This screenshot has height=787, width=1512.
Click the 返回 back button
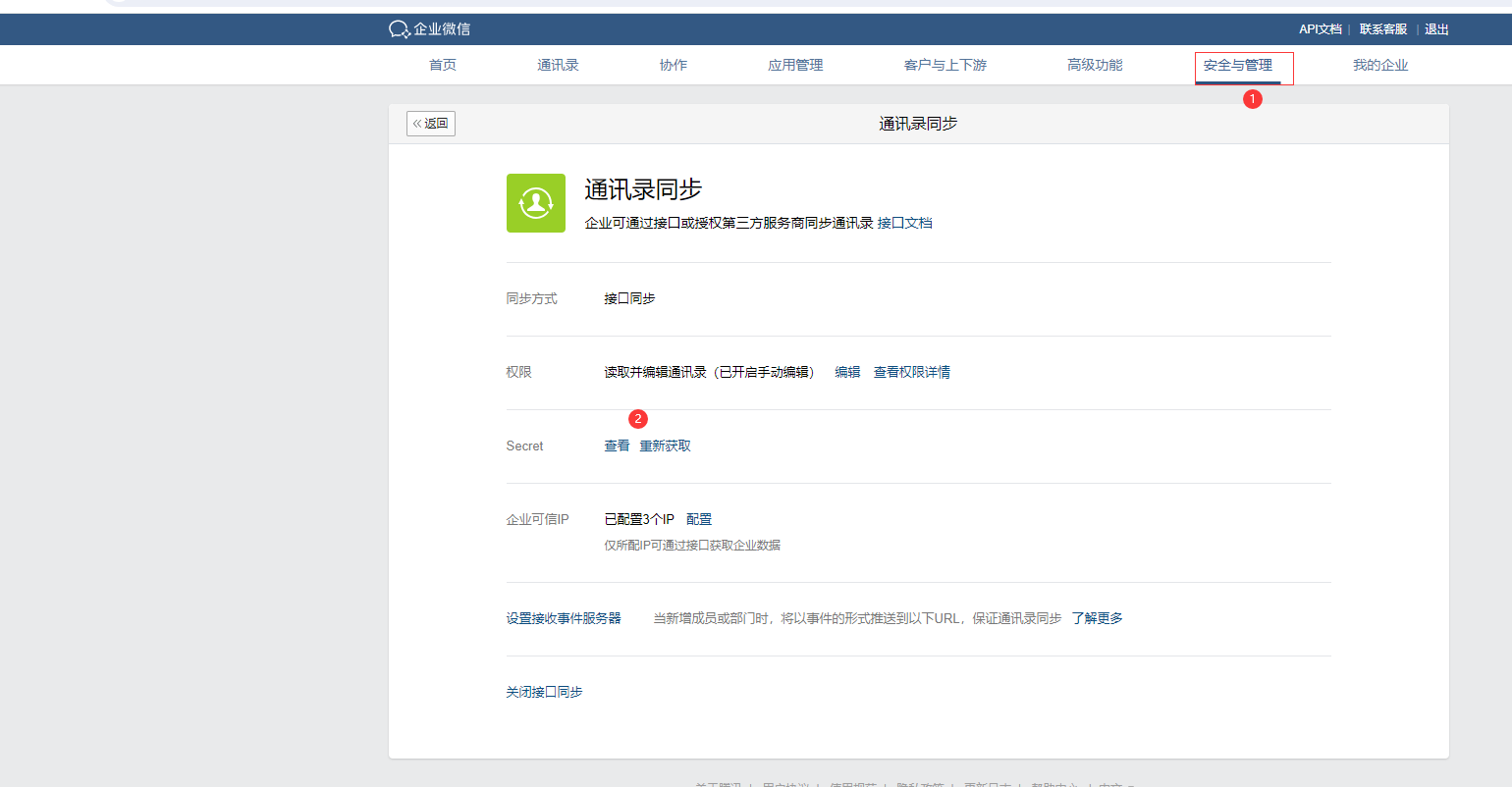[431, 124]
